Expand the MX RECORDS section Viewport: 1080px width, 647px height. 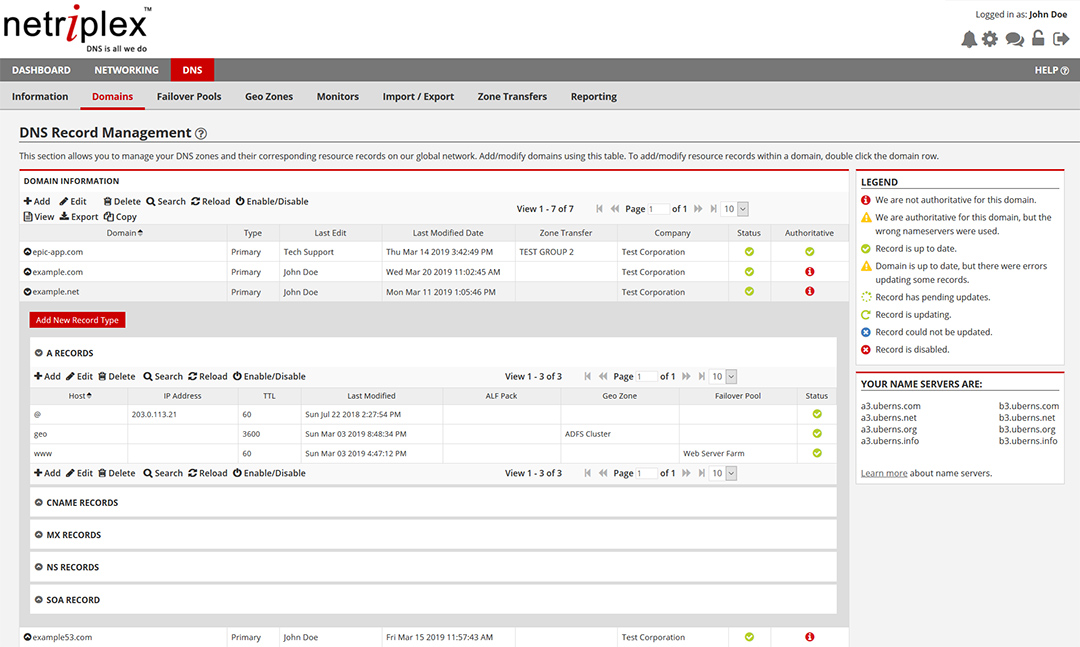[39, 535]
